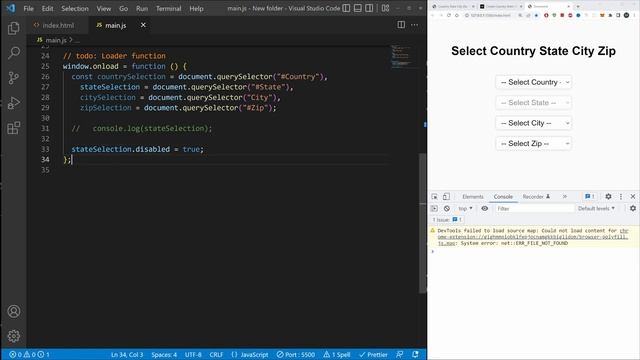Click the errors and warnings status item
The height and width of the screenshot is (360, 640).
pos(29,354)
